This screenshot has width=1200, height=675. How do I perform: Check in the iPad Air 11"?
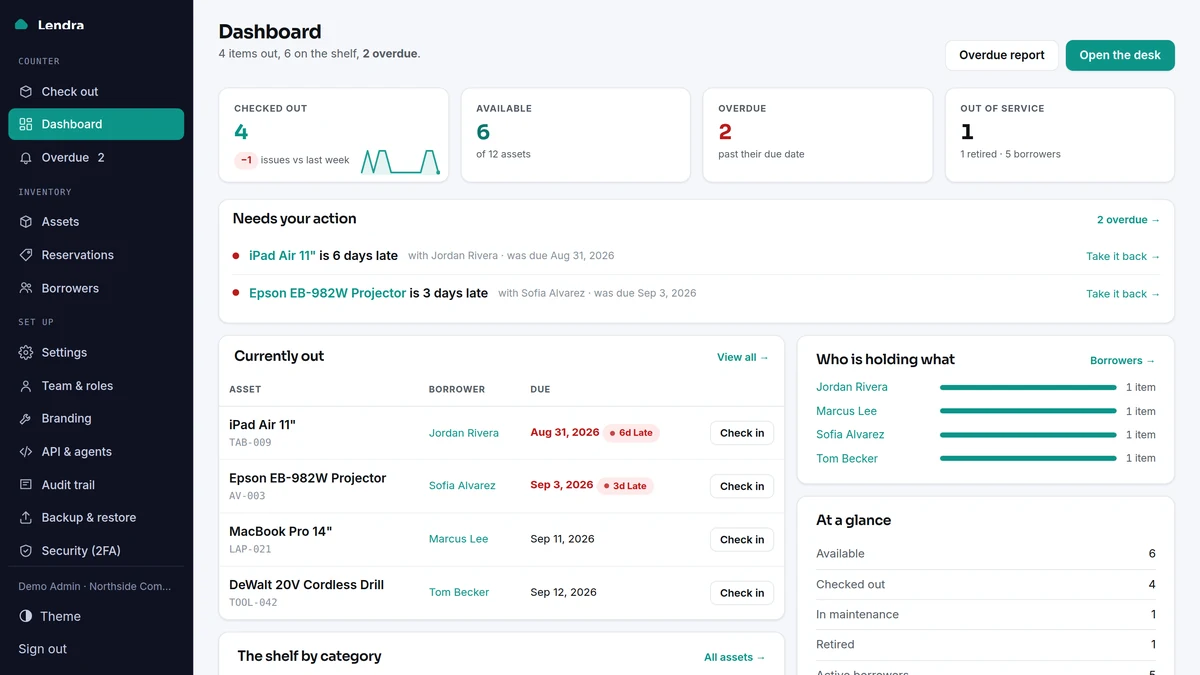tap(742, 433)
